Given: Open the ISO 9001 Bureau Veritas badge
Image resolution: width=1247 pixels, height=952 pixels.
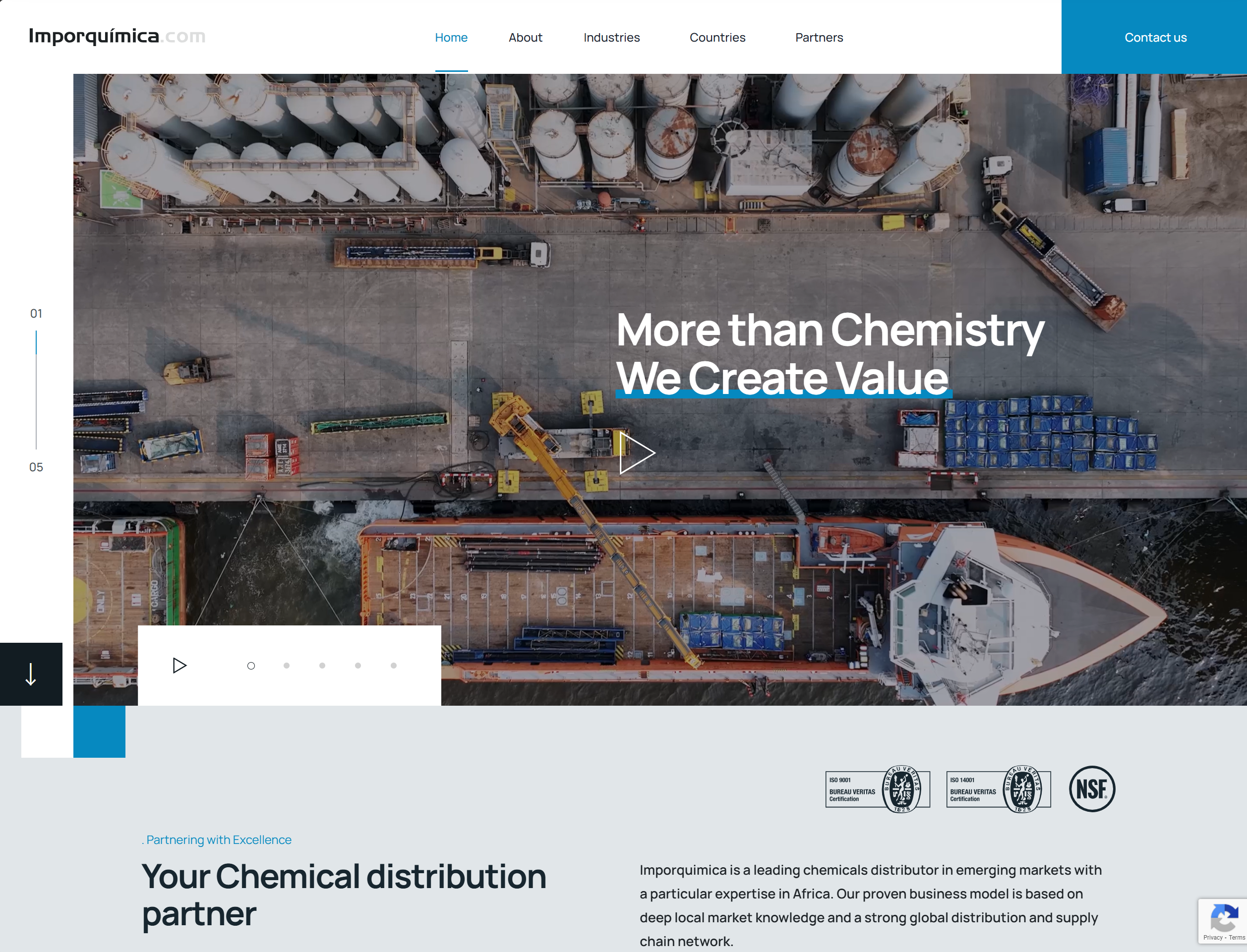Looking at the screenshot, I should [x=877, y=789].
